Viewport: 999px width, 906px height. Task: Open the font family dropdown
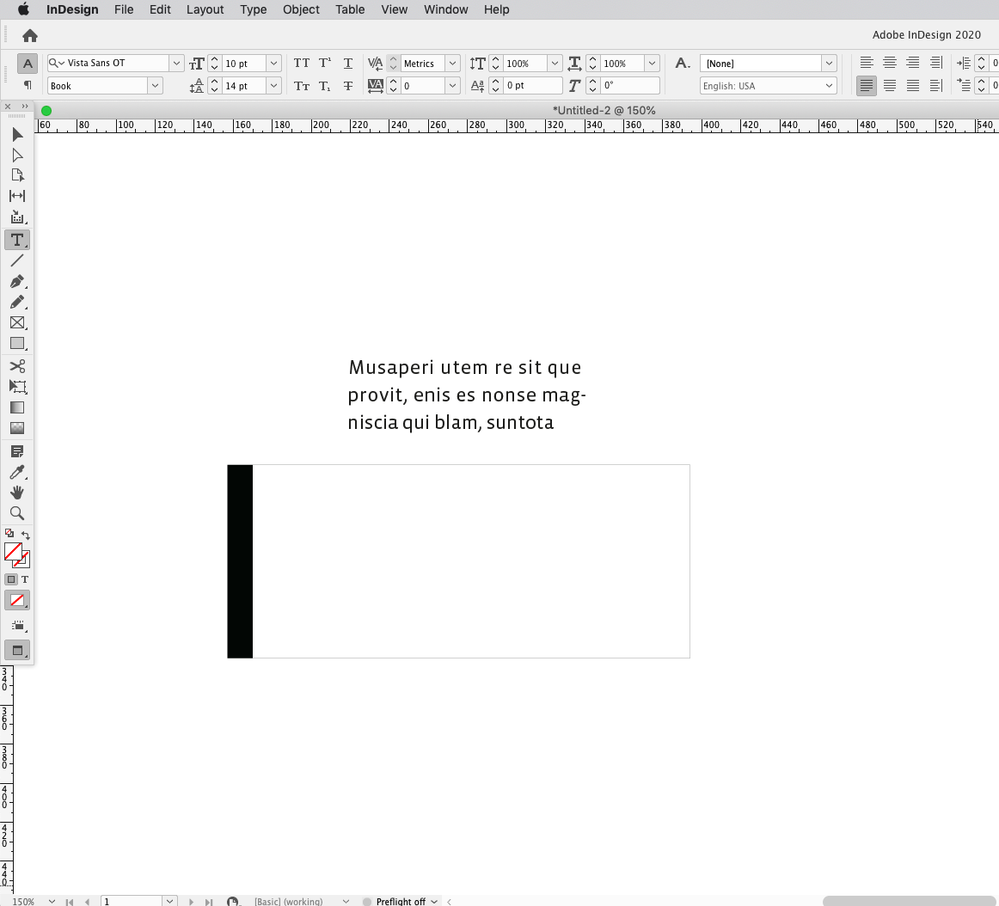pos(175,62)
